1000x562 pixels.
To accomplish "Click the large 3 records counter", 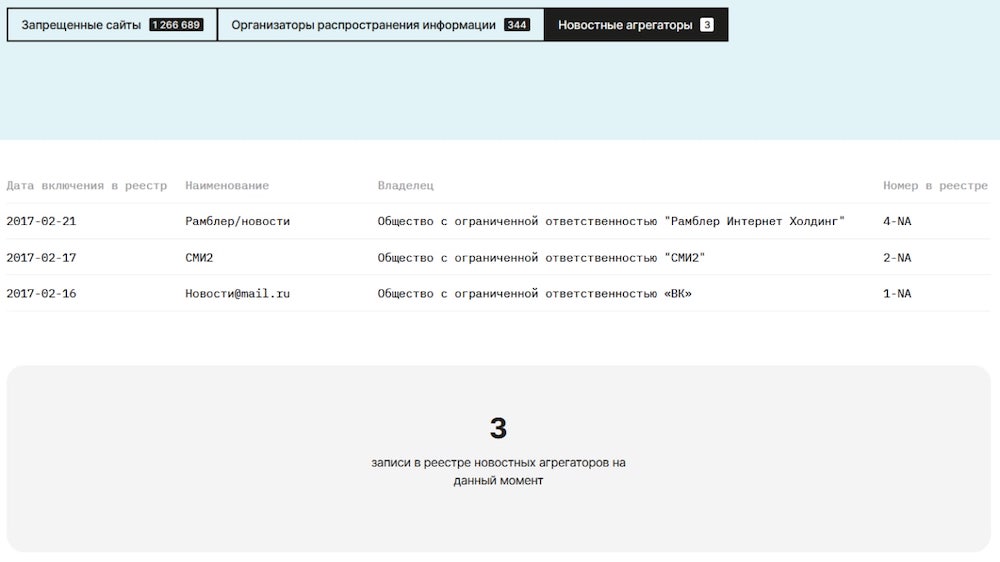I will 498,428.
